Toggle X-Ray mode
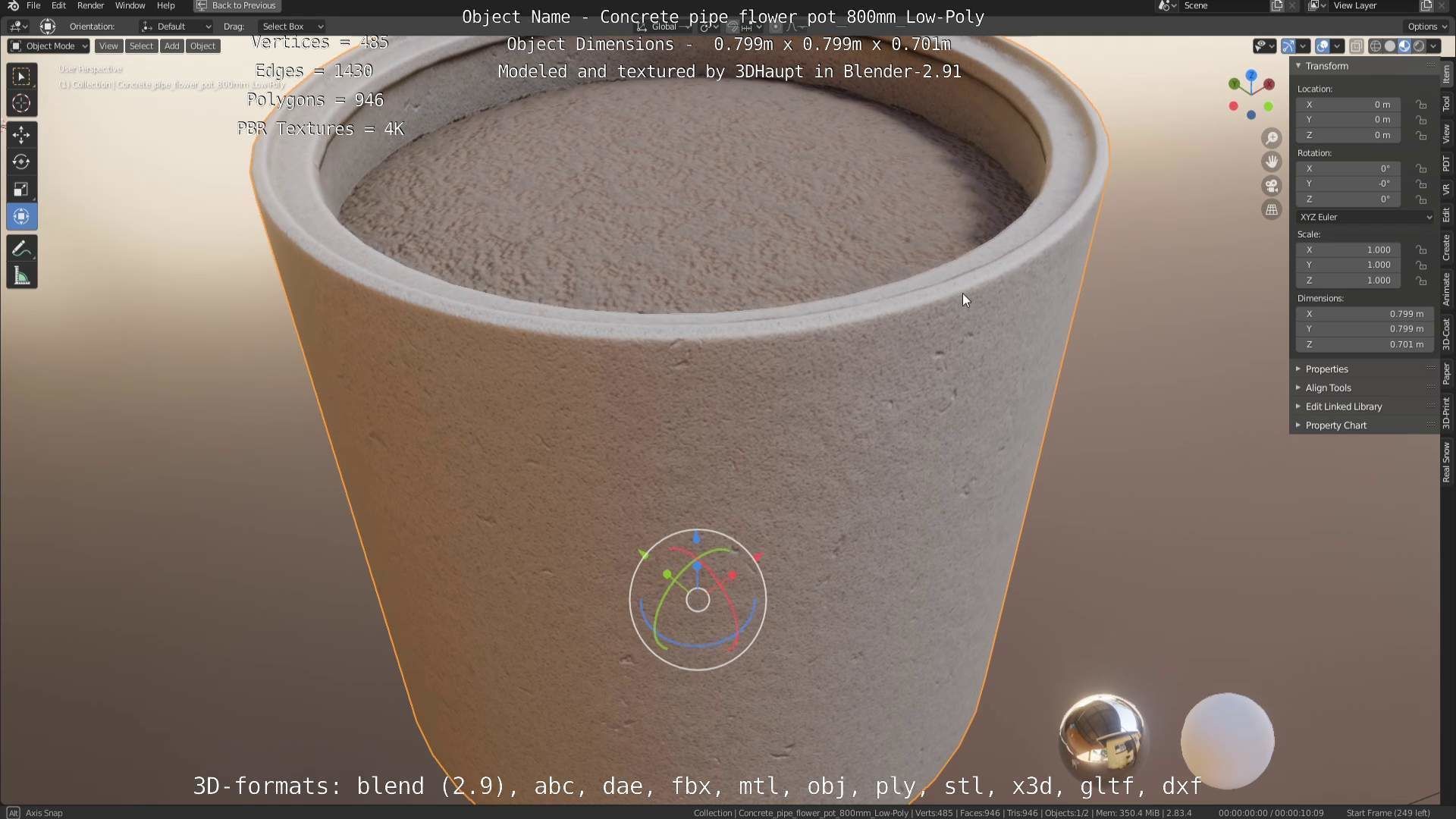Viewport: 1456px width, 819px height. [x=1357, y=46]
